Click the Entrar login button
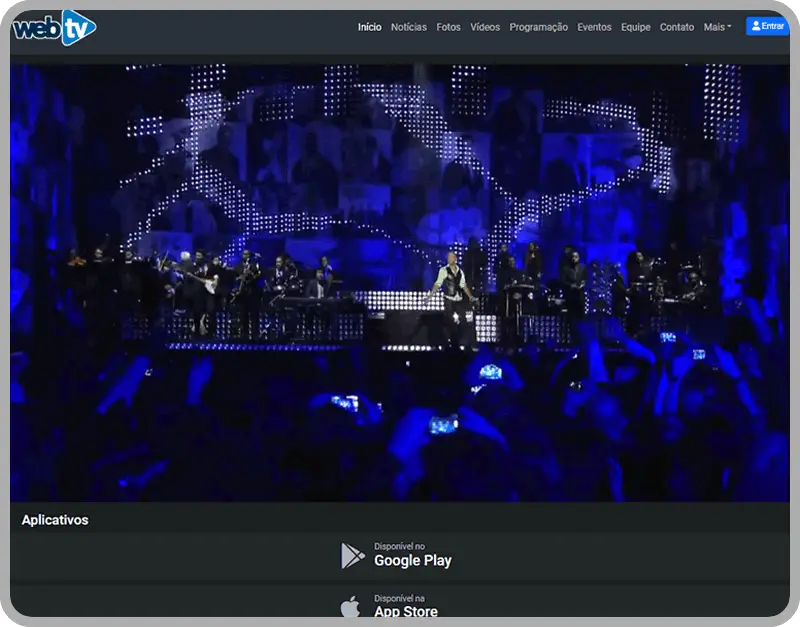The height and width of the screenshot is (627, 800). (767, 26)
